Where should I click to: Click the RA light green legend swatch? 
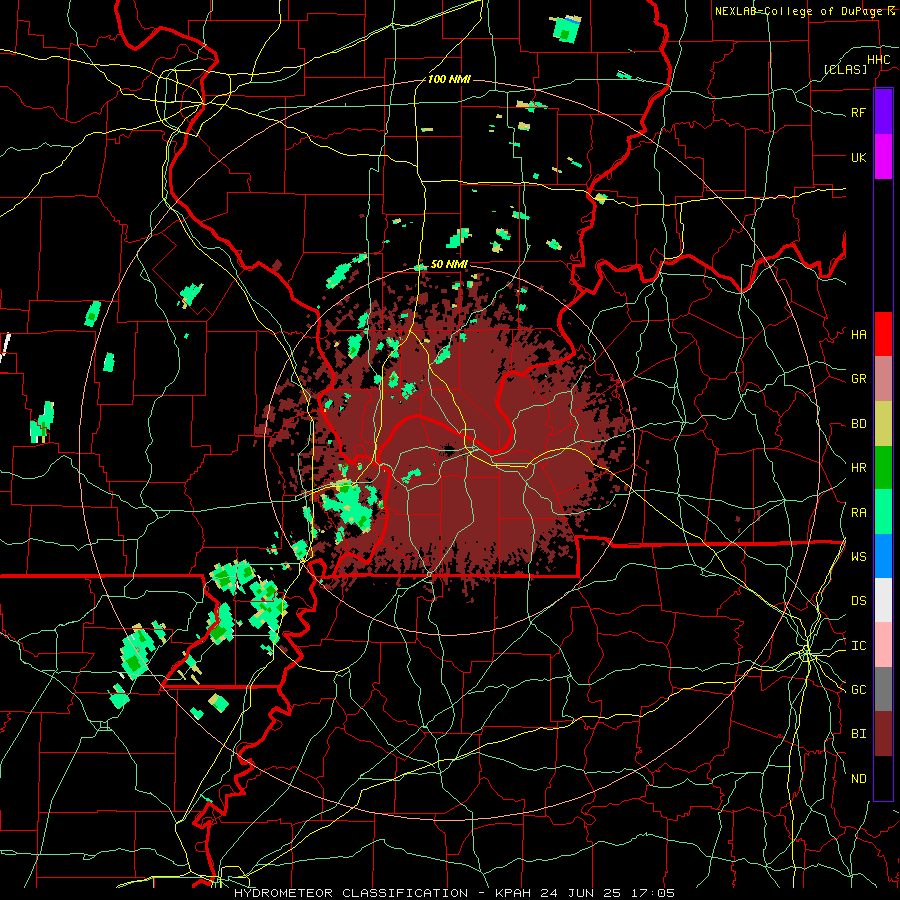[x=883, y=511]
